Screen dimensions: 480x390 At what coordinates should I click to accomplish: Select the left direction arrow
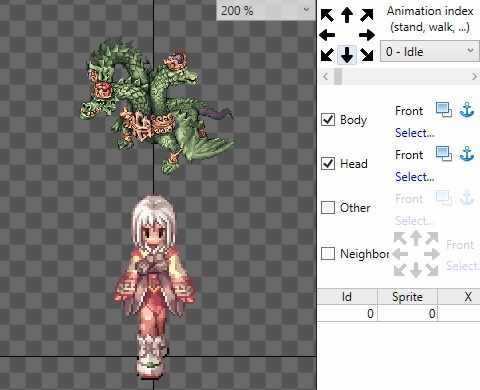point(327,35)
